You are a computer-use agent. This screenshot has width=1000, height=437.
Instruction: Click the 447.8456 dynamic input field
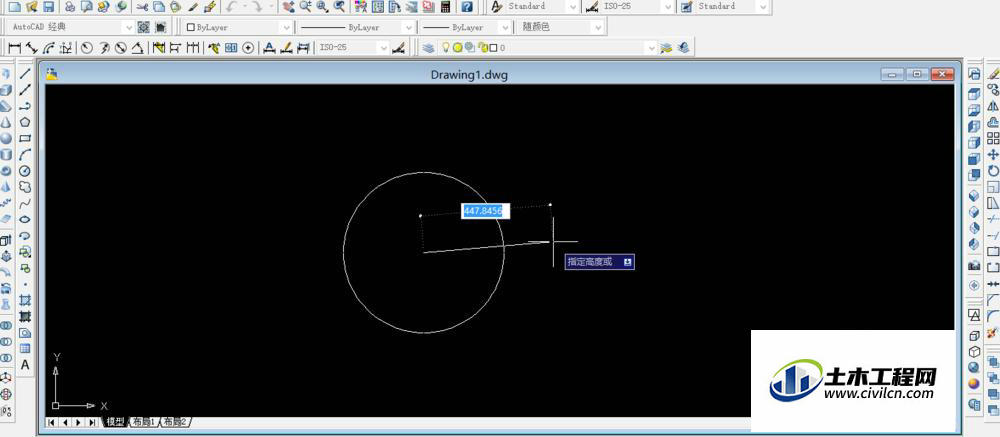(x=485, y=211)
